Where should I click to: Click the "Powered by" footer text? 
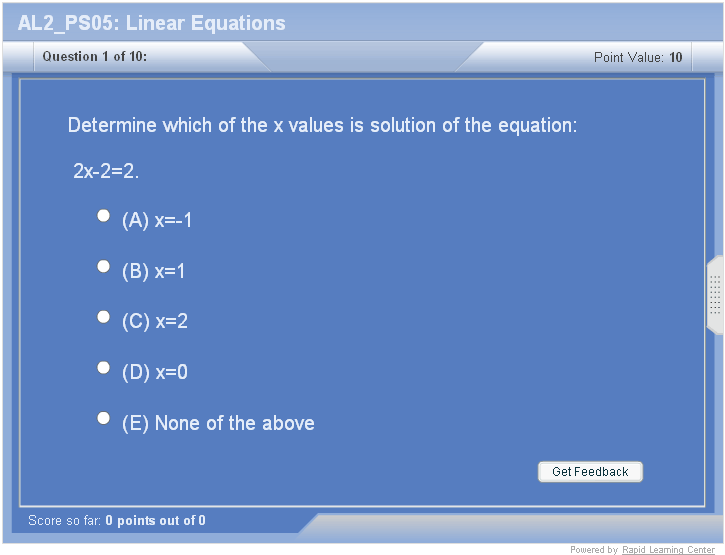tap(594, 549)
